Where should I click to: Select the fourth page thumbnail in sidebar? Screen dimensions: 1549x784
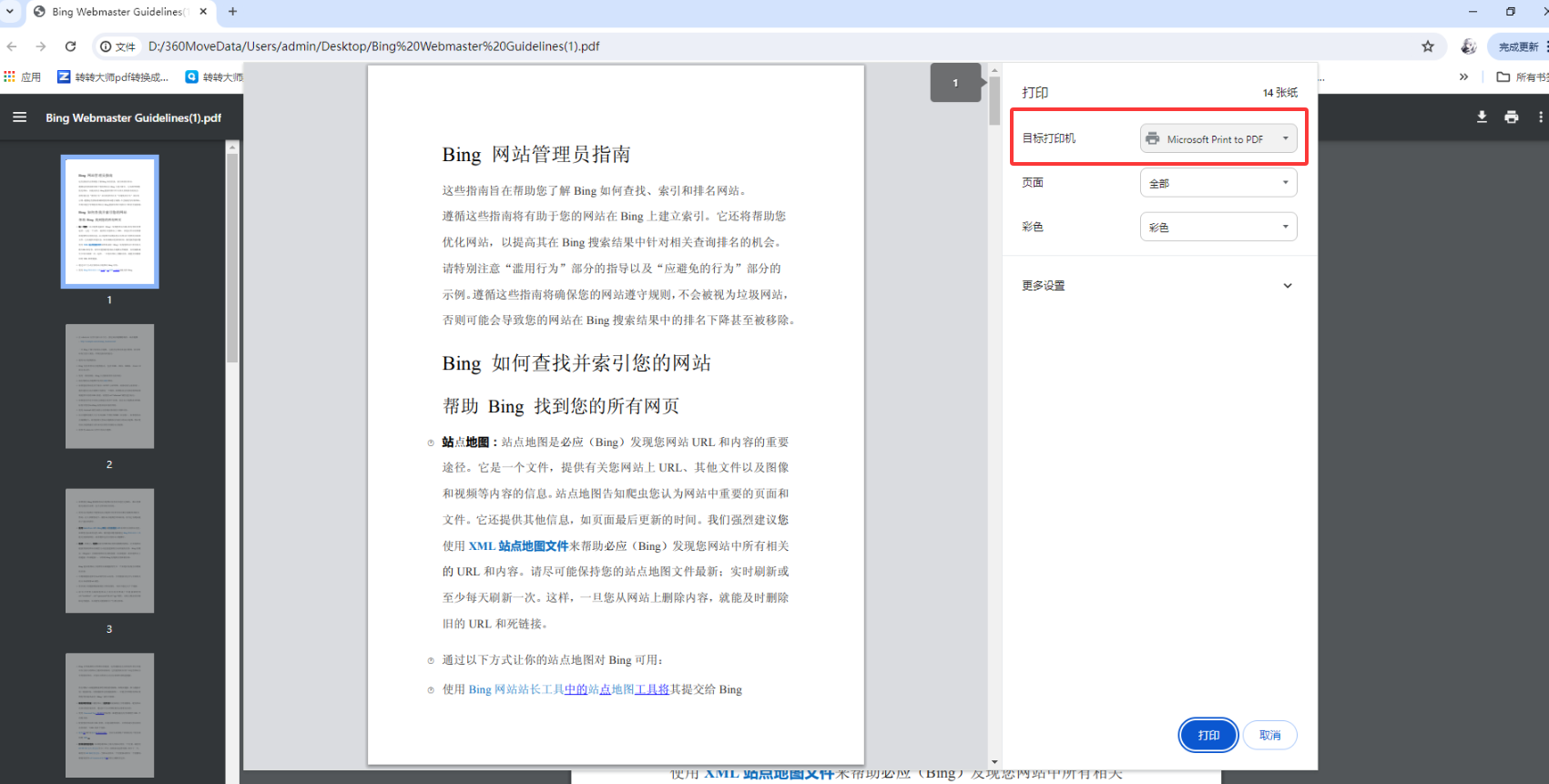pyautogui.click(x=110, y=715)
